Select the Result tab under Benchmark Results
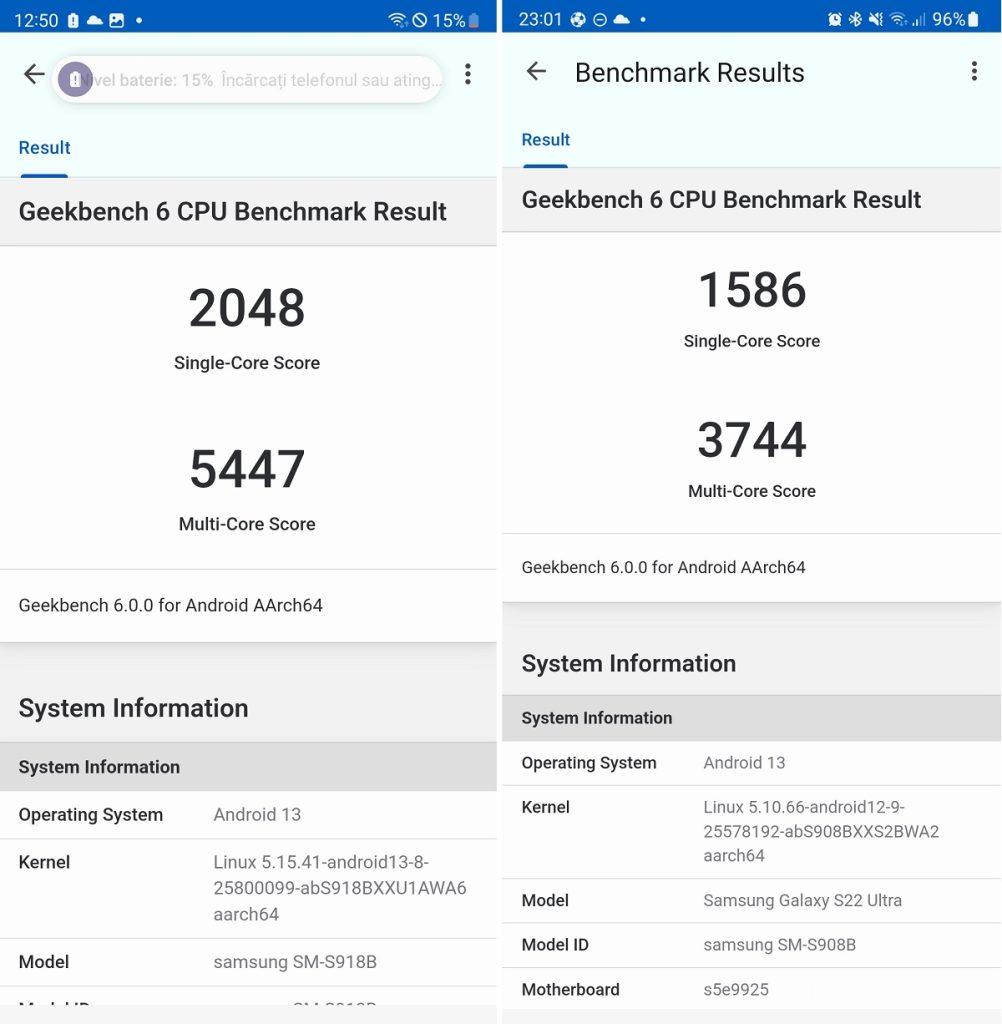Image resolution: width=1002 pixels, height=1024 pixels. click(x=545, y=140)
